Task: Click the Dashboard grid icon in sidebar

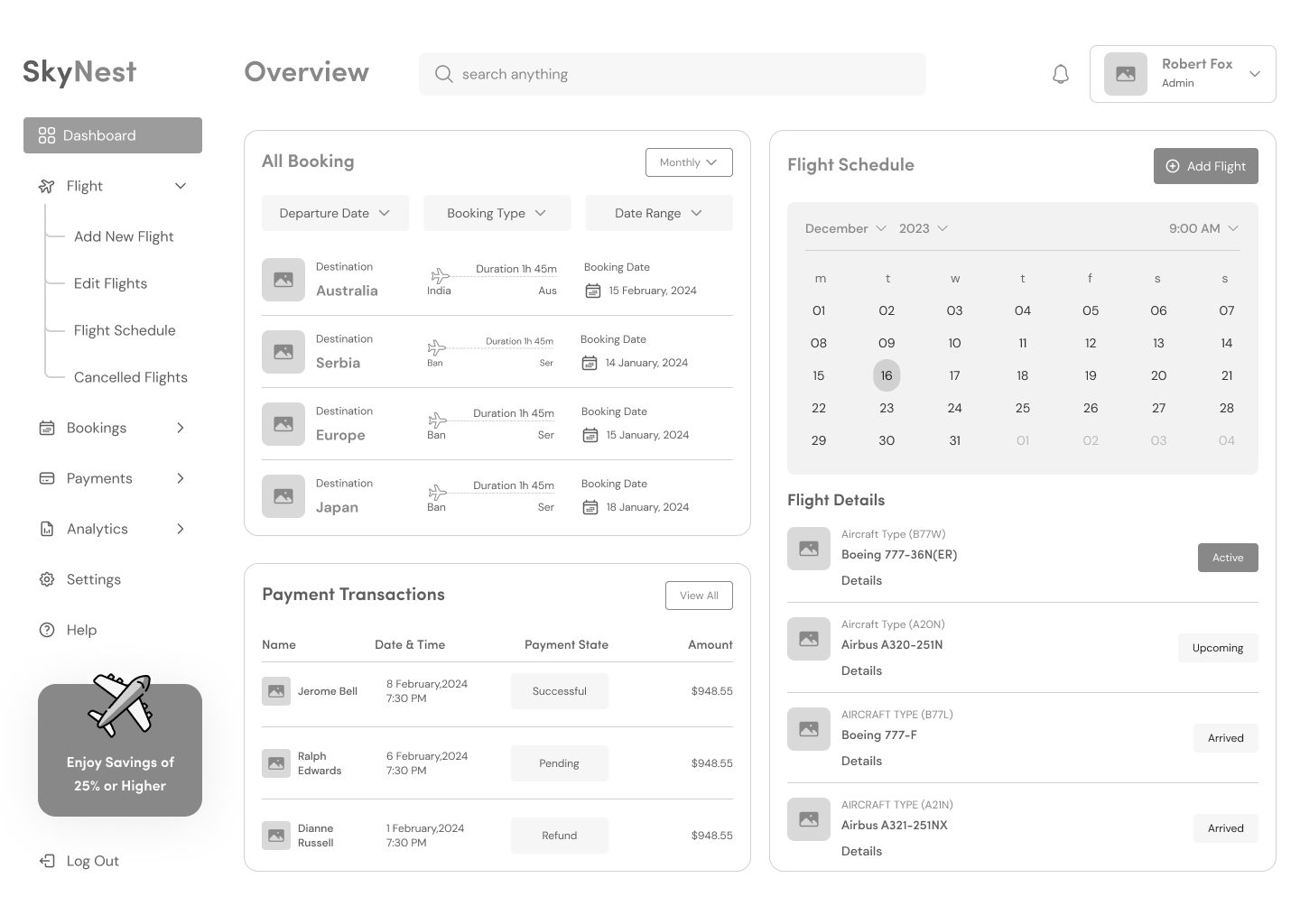Action: [47, 134]
